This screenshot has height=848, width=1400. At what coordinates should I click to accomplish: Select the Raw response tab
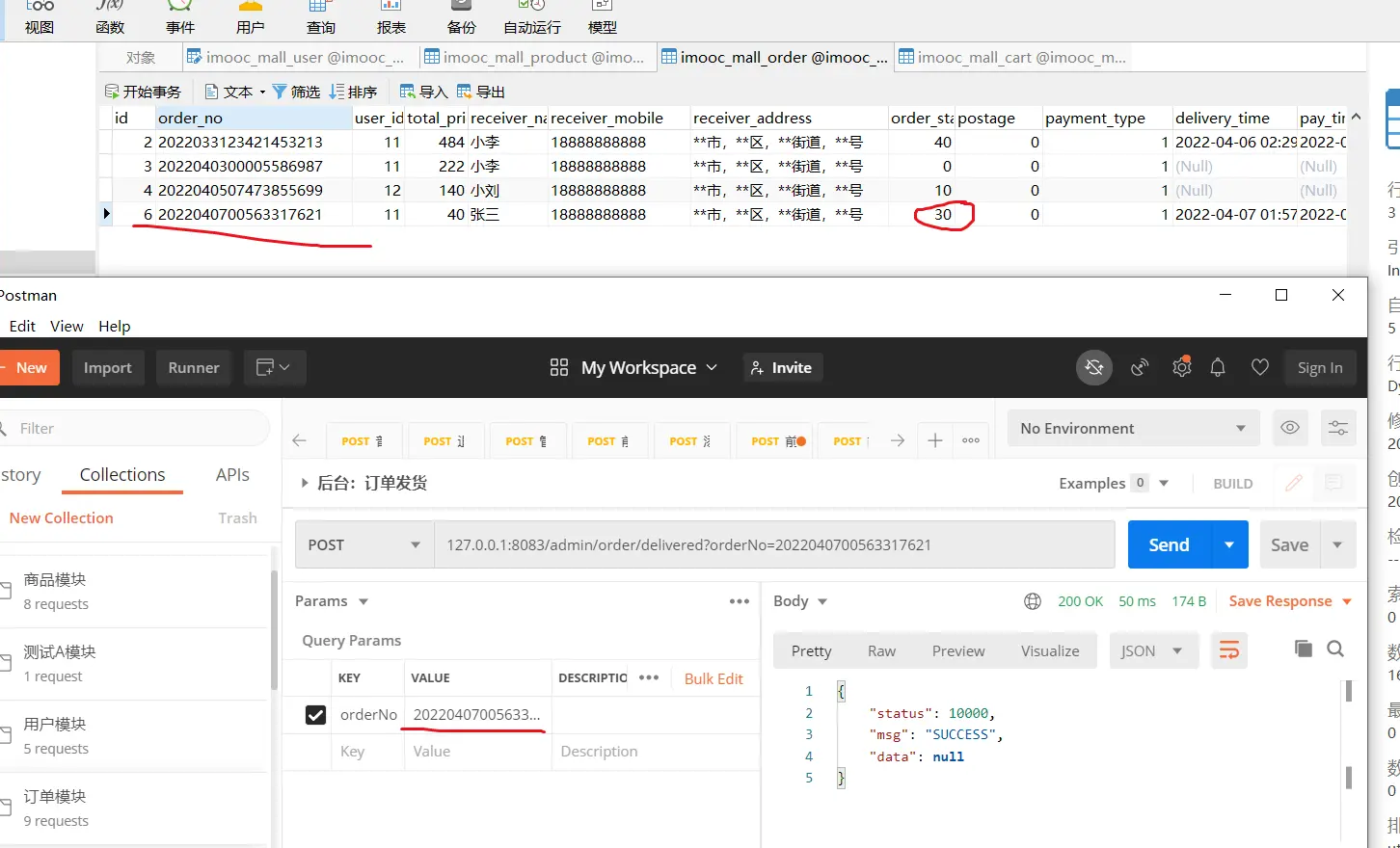click(x=881, y=650)
